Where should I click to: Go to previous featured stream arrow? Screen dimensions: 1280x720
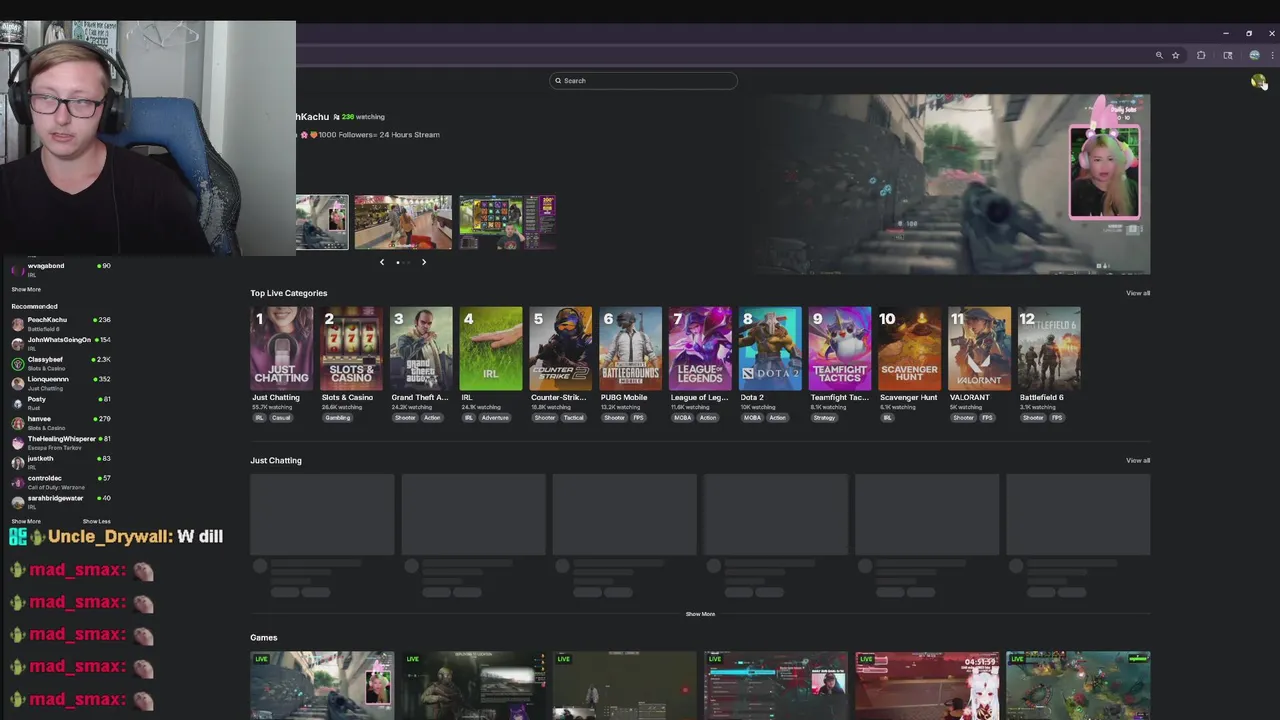(381, 262)
